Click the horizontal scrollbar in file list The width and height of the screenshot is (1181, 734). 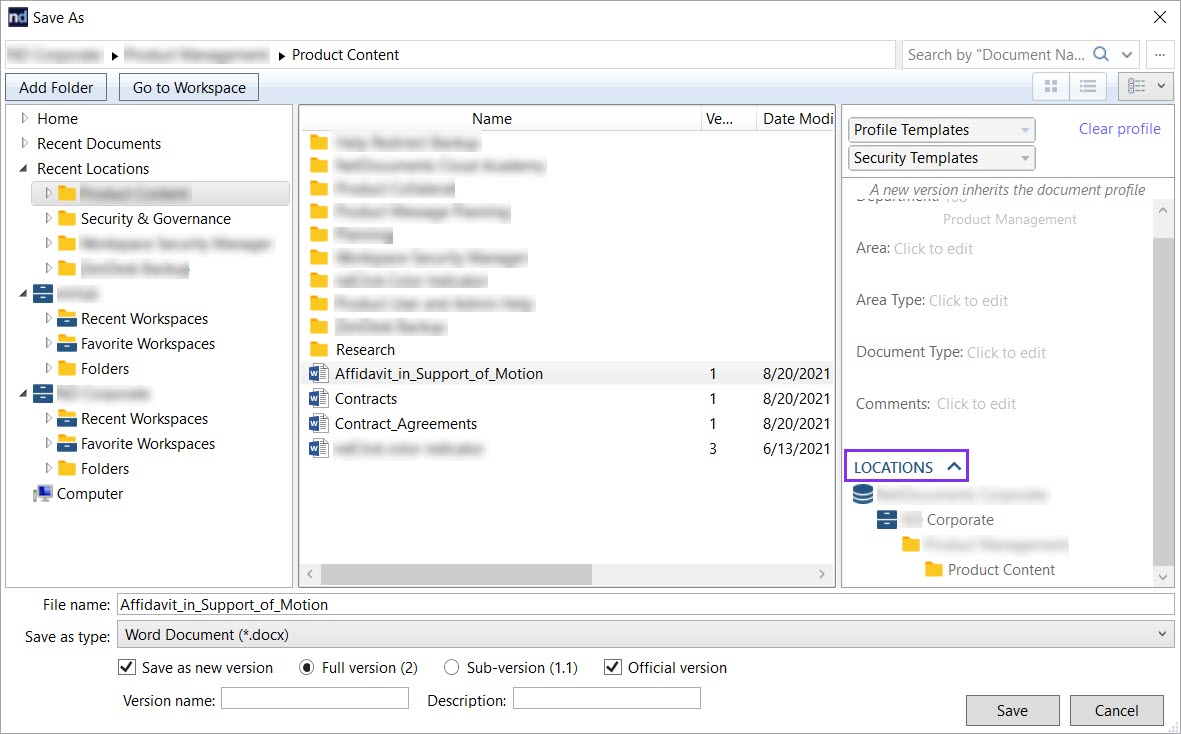coord(456,574)
